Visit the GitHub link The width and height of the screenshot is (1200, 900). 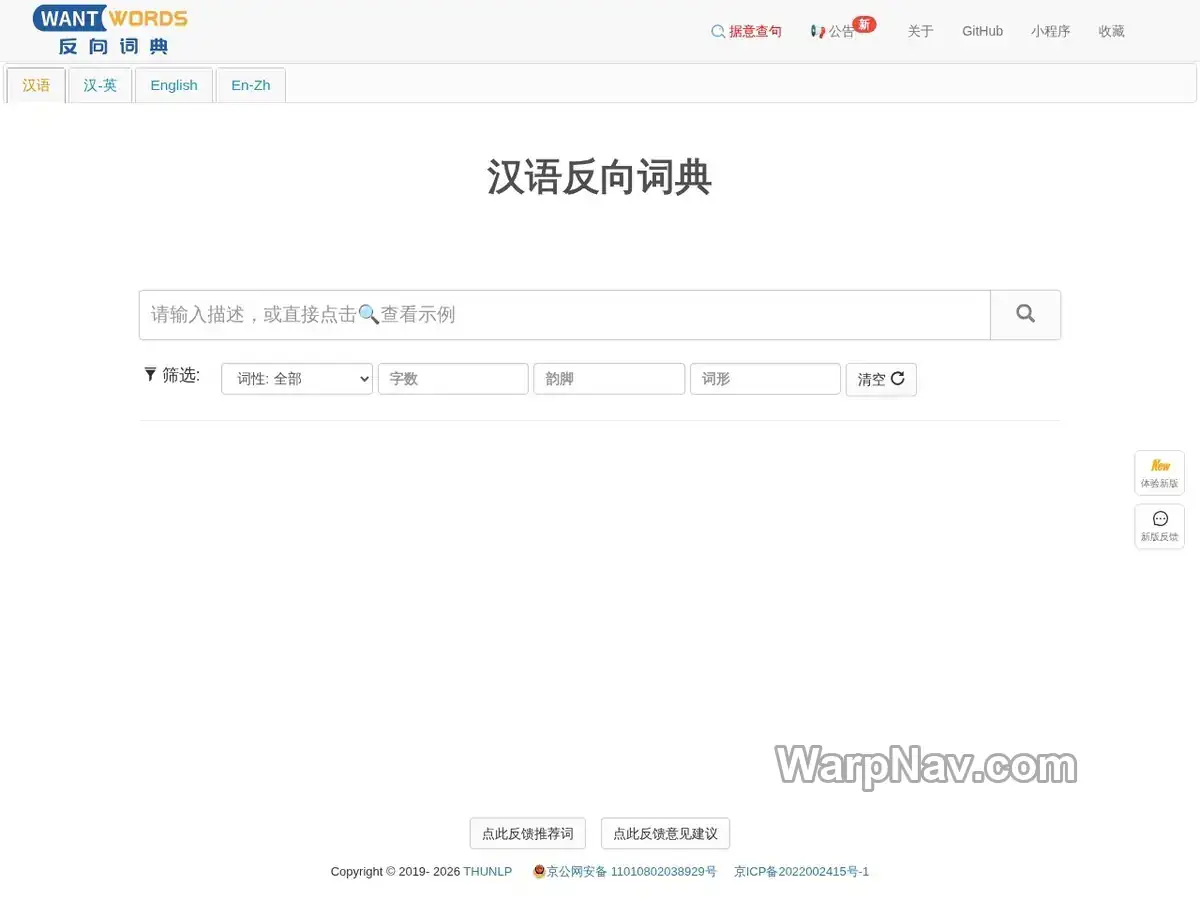[982, 31]
